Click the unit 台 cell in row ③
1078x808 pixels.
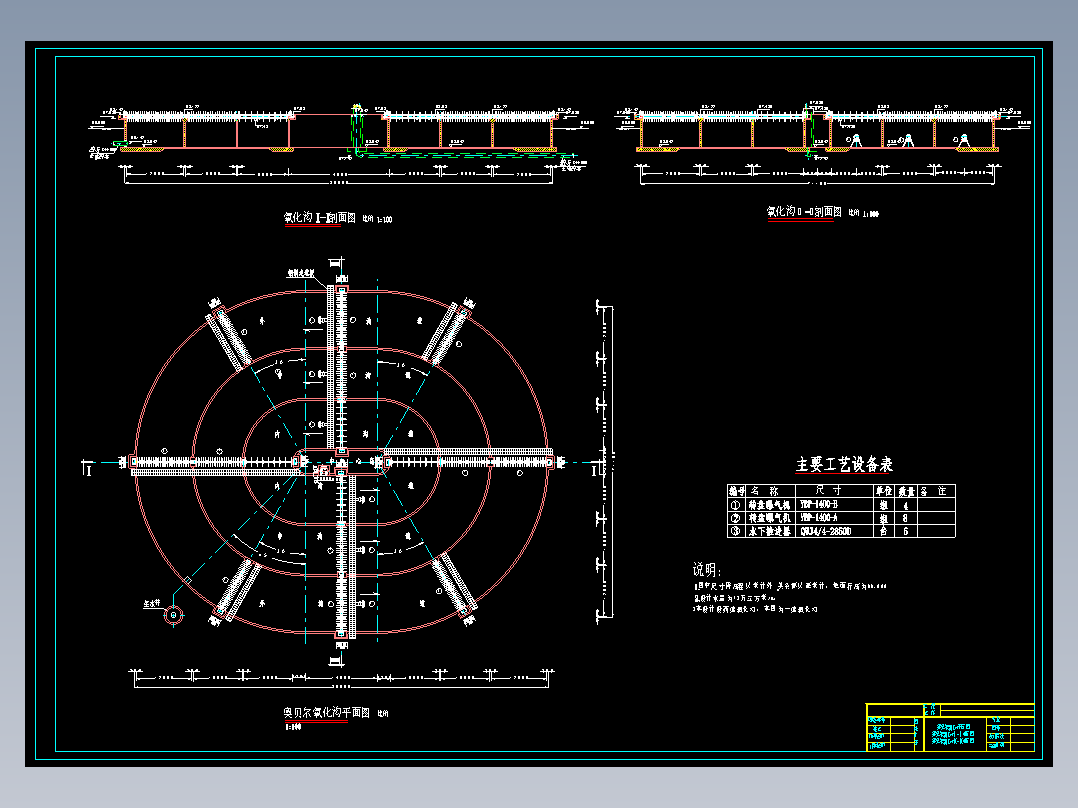pos(883,532)
